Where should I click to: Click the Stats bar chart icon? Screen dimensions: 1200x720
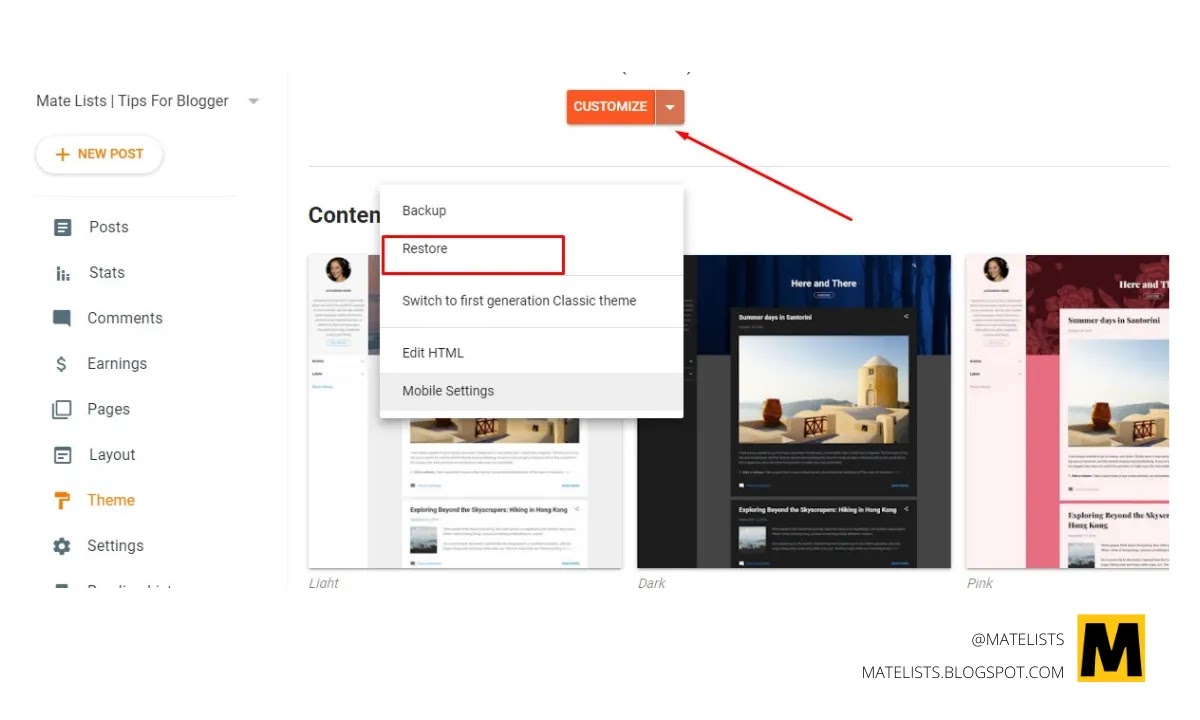pos(62,273)
